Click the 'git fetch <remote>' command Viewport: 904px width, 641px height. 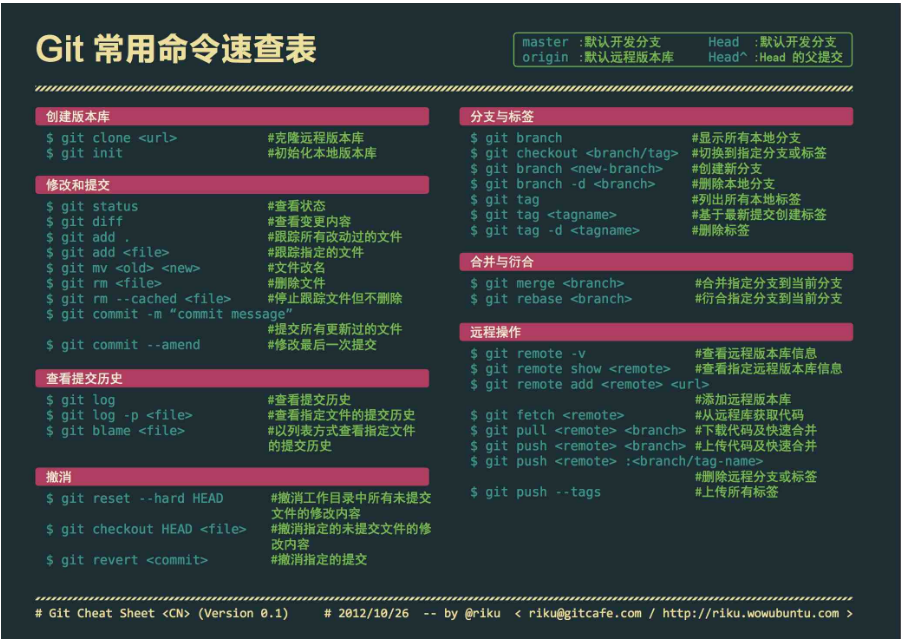(547, 416)
